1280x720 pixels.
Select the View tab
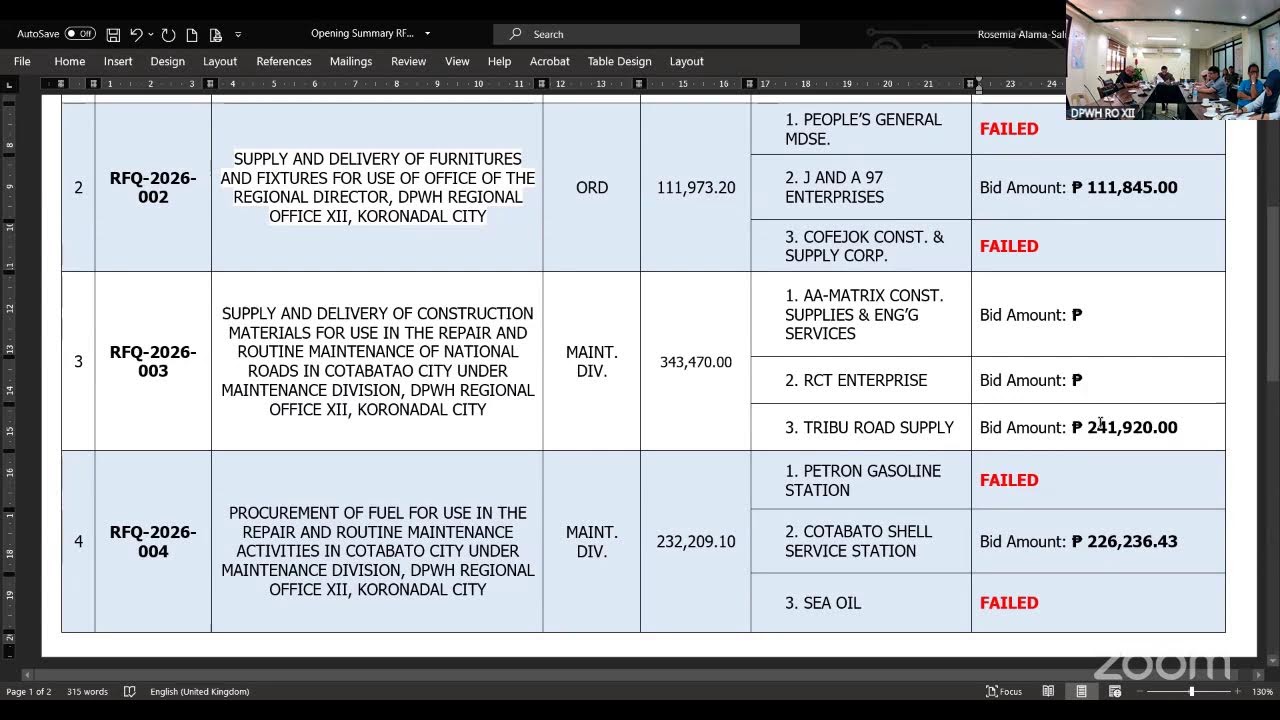[x=457, y=61]
